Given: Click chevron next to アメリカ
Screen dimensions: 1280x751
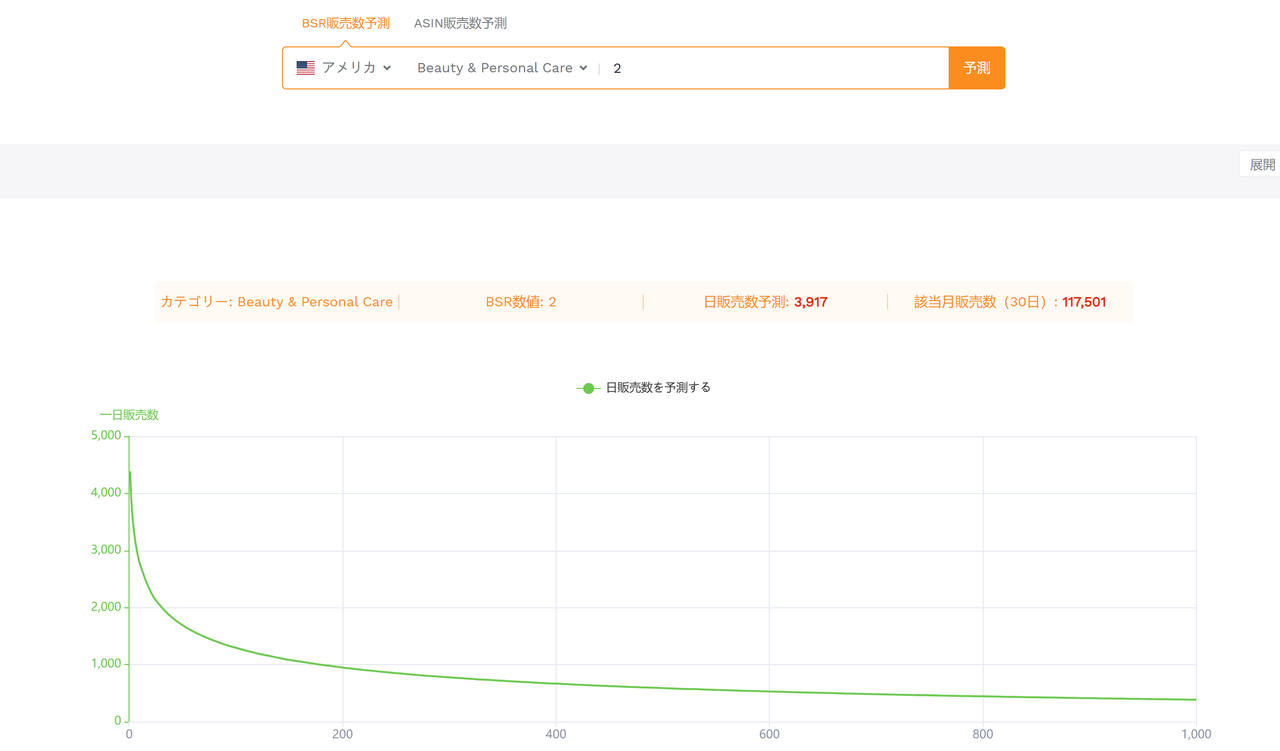Looking at the screenshot, I should [x=387, y=68].
